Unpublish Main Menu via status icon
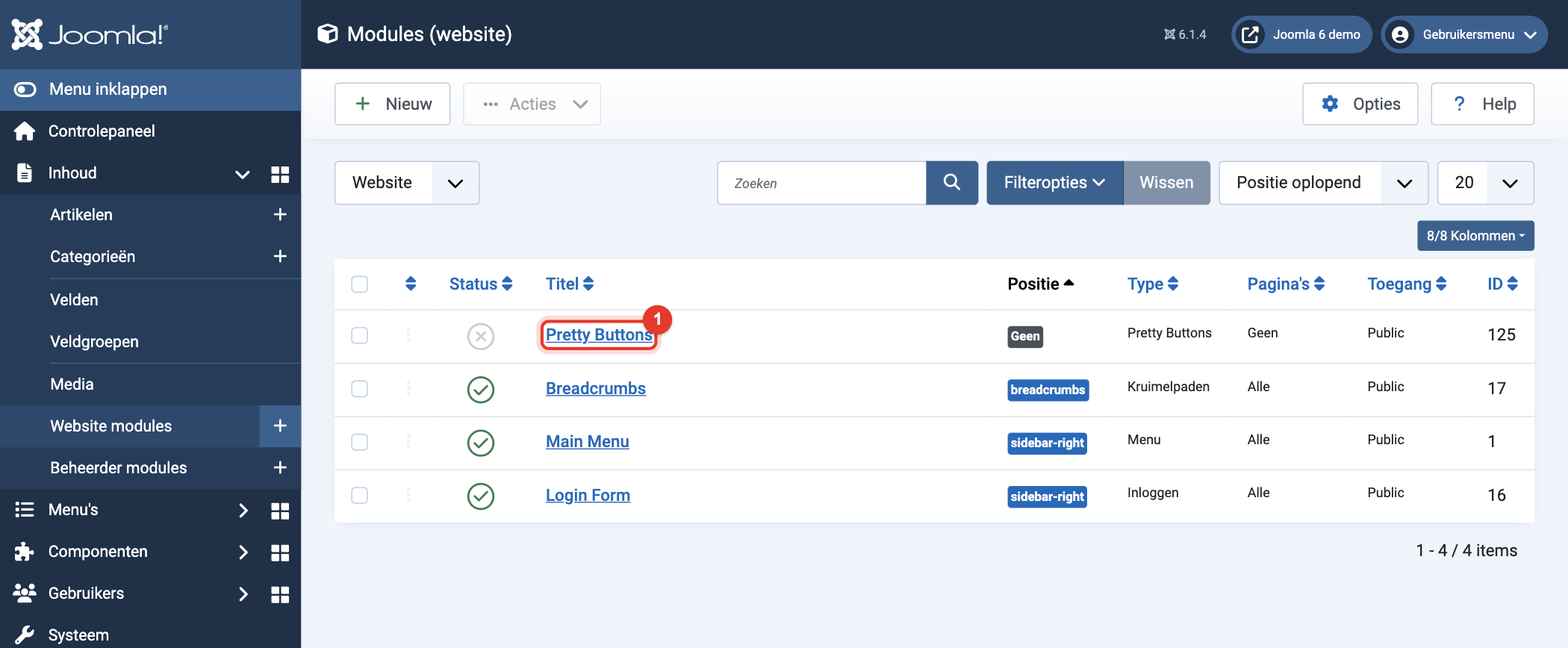The height and width of the screenshot is (648, 1568). (481, 443)
